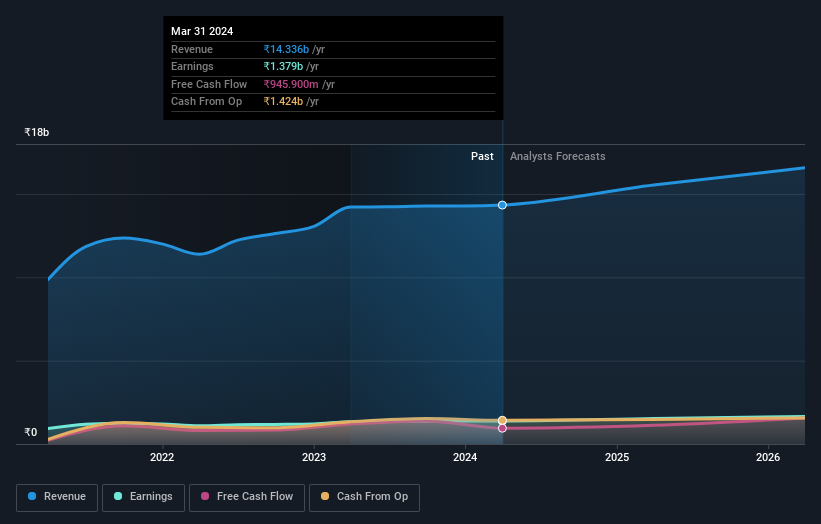Image resolution: width=821 pixels, height=524 pixels.
Task: Toggle the Earnings legend button
Action: pyautogui.click(x=143, y=497)
